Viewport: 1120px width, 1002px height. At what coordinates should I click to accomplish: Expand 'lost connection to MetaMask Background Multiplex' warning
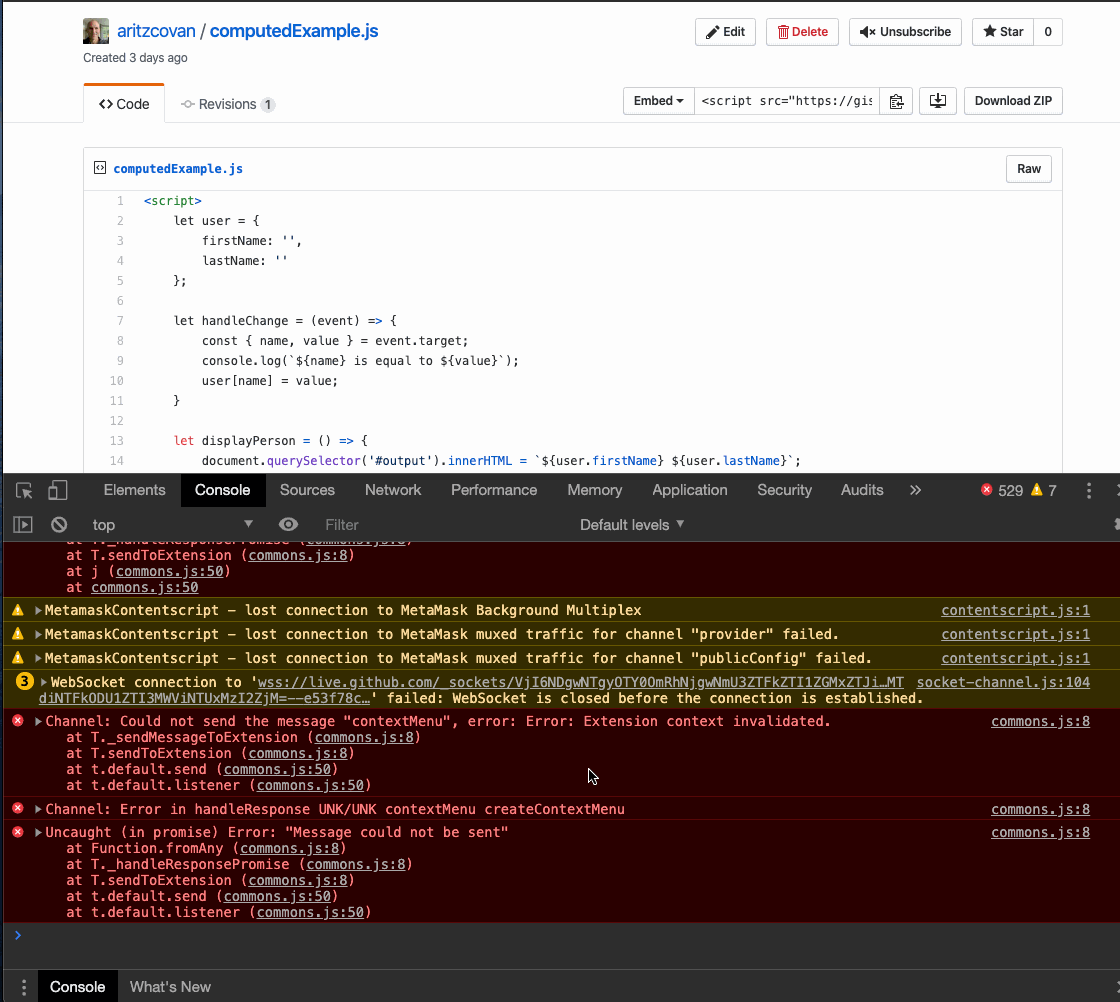click(x=38, y=611)
